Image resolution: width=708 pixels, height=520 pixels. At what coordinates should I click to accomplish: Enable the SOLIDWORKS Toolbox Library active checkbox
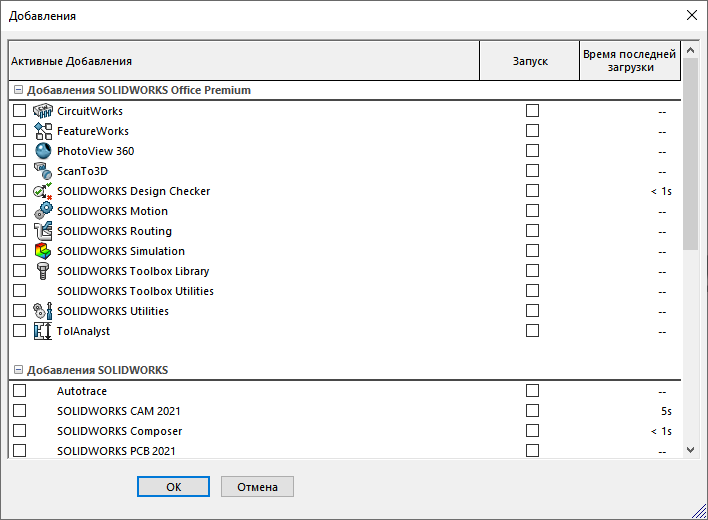pyautogui.click(x=19, y=271)
